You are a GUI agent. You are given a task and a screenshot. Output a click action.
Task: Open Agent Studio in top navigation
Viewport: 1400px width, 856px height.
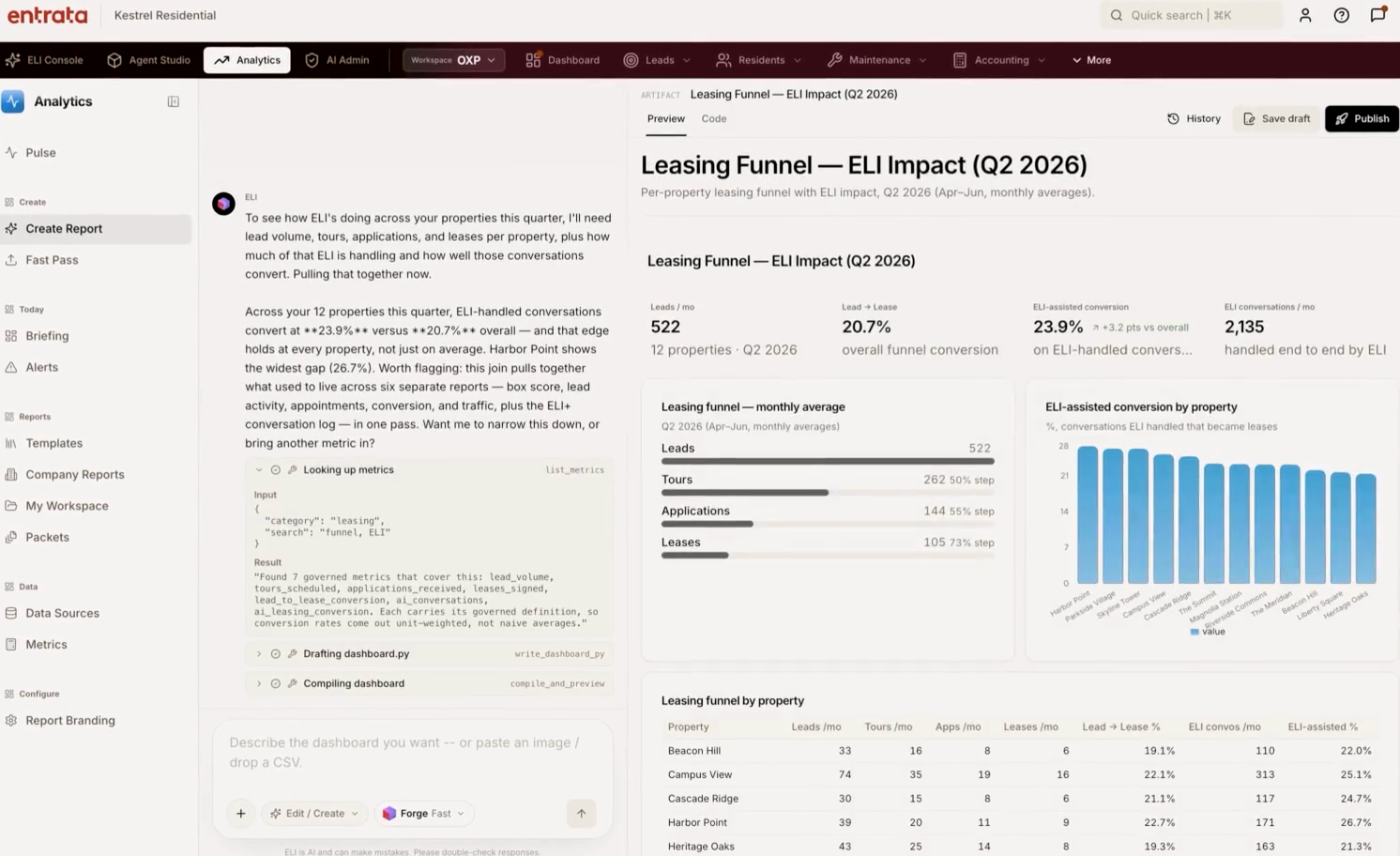coord(148,60)
